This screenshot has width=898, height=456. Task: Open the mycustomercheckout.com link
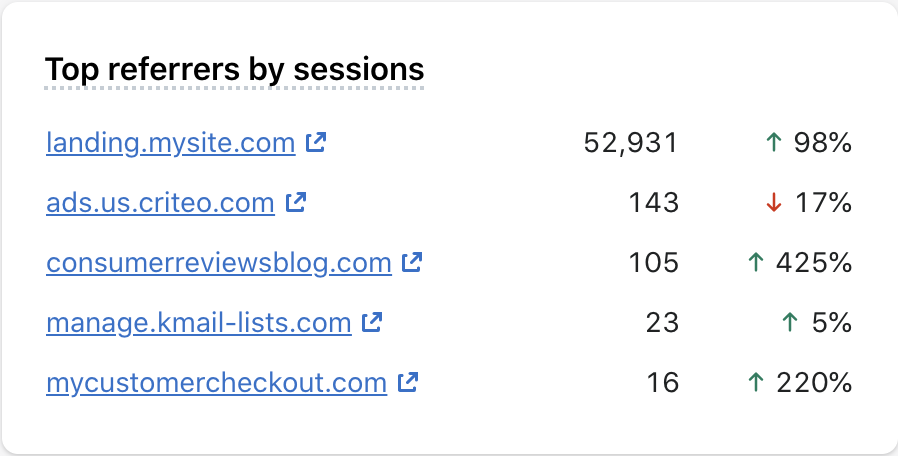tap(216, 383)
